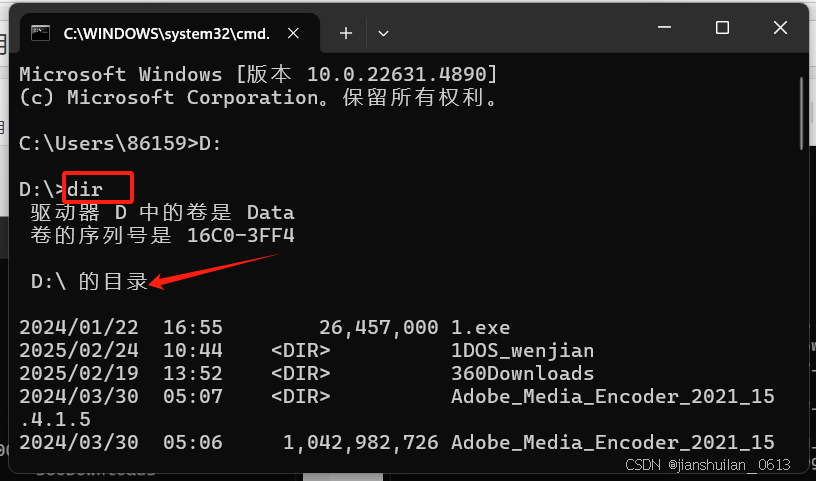Click the 1,042,982,726 file size

pyautogui.click(x=361, y=442)
